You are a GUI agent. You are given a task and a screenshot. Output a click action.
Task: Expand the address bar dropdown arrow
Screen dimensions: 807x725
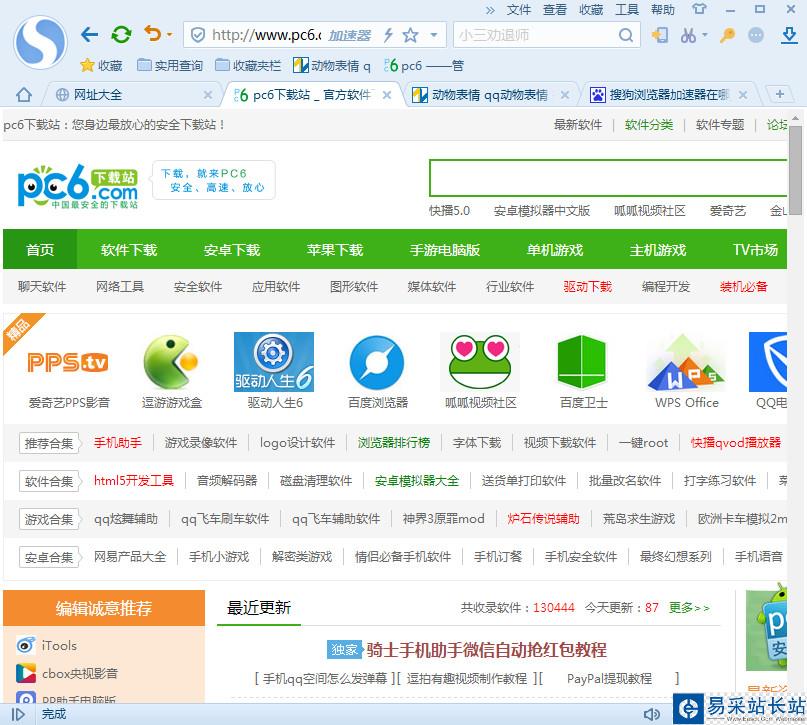(434, 35)
